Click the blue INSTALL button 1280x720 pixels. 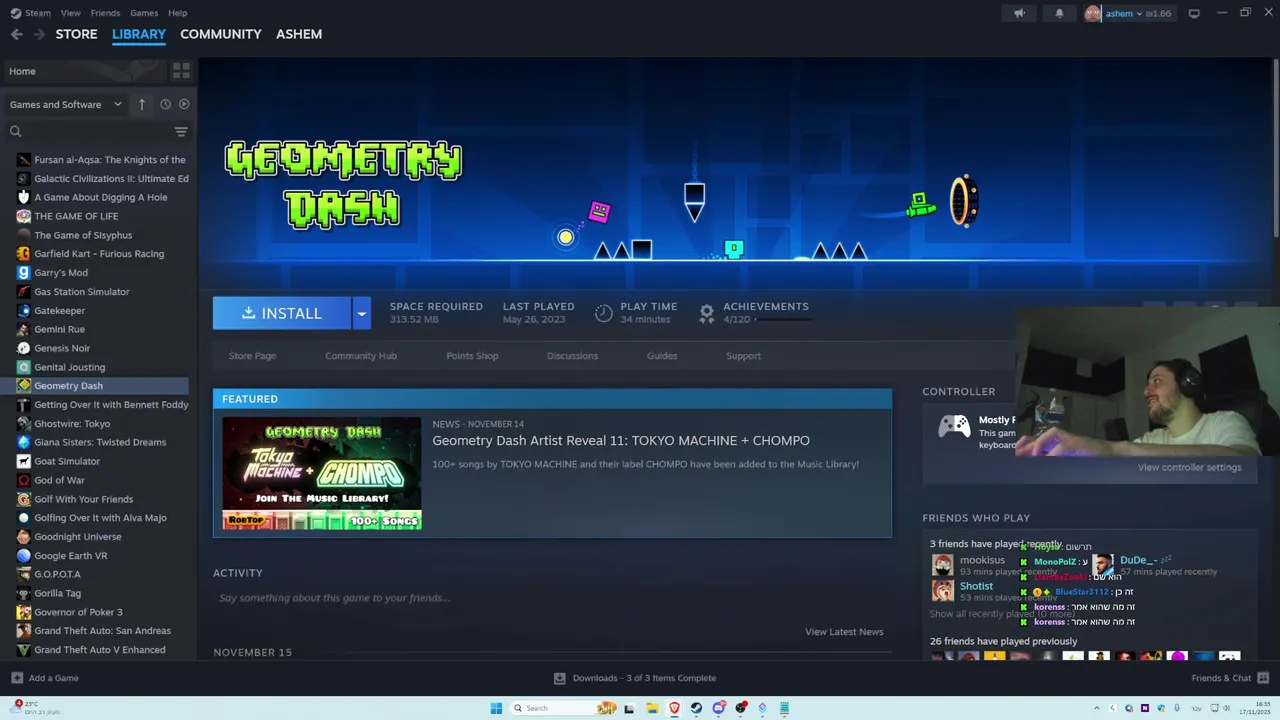(x=282, y=313)
